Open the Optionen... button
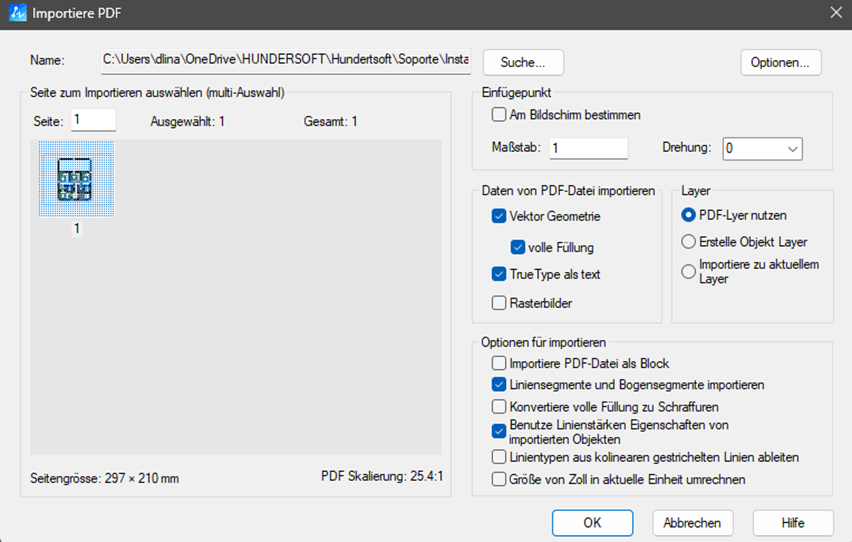The width and height of the screenshot is (852, 542). pyautogui.click(x=781, y=62)
